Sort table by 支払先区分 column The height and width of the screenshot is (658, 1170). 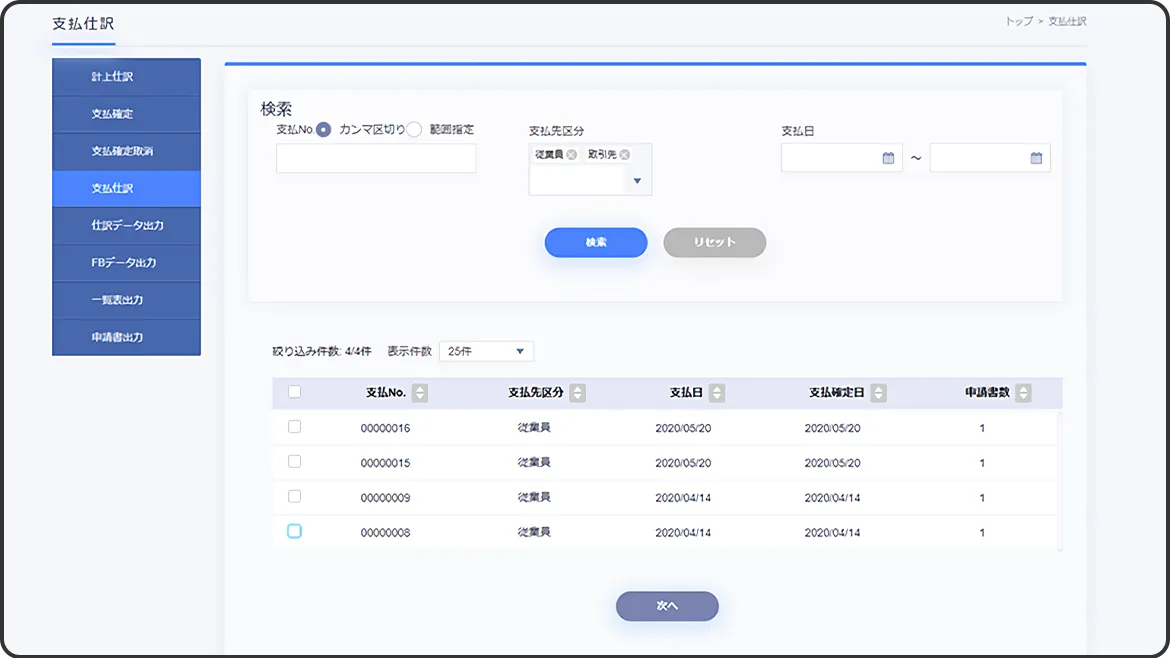(578, 394)
